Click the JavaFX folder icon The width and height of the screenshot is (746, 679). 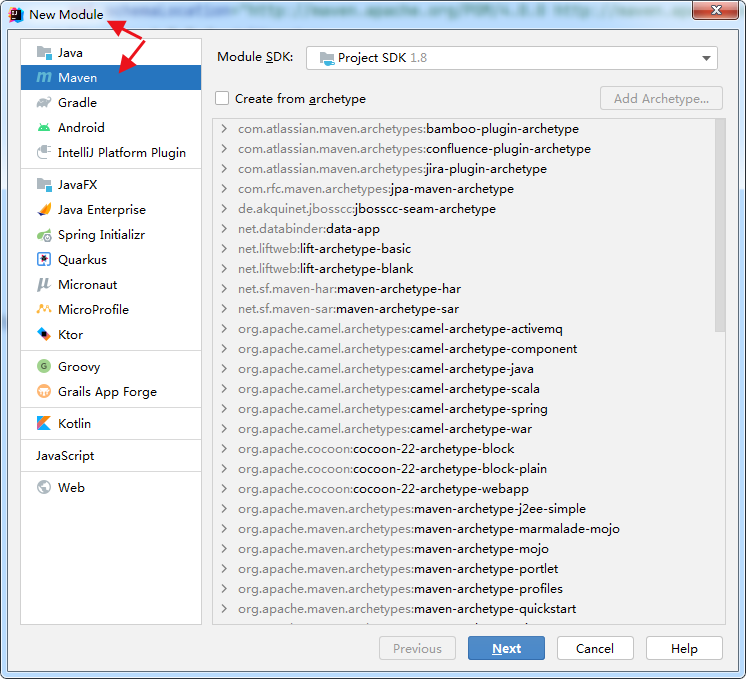44,185
